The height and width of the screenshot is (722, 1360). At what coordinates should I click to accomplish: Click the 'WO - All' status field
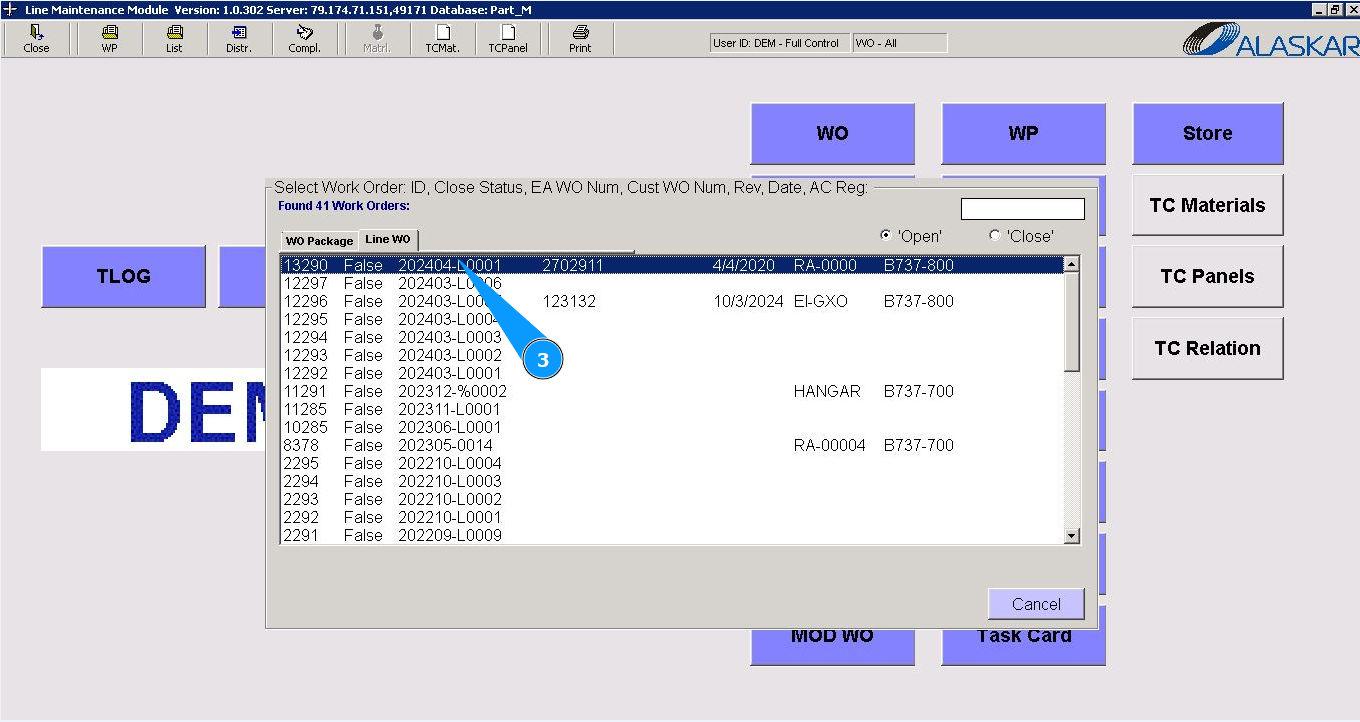click(x=899, y=43)
